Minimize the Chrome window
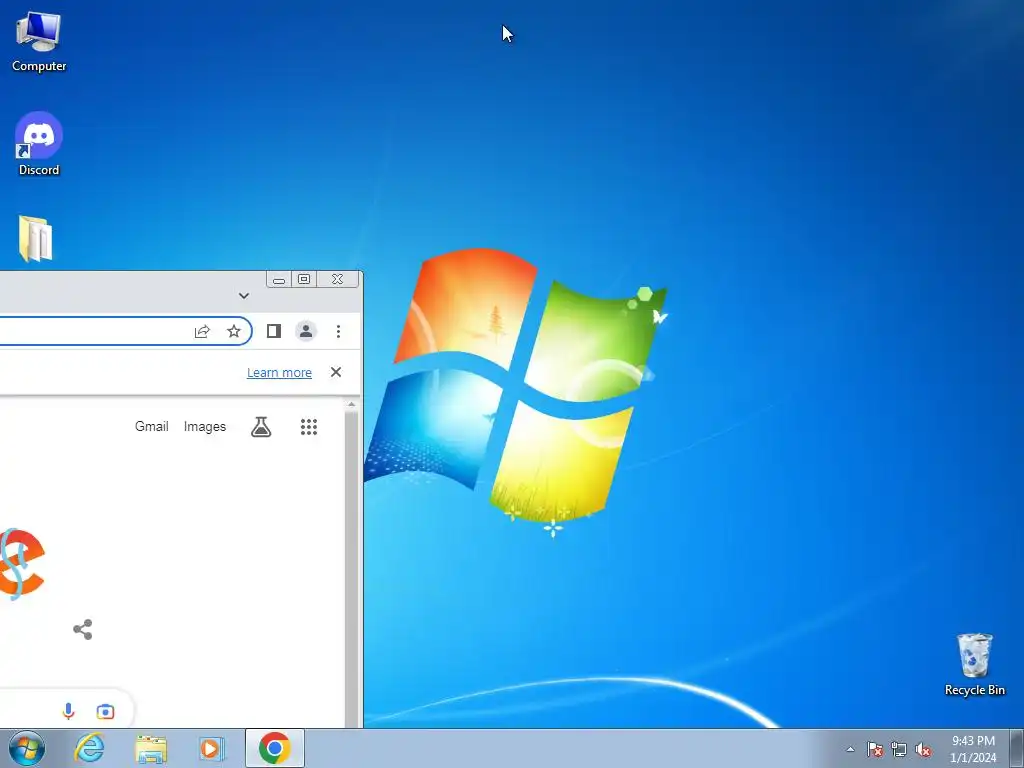This screenshot has width=1024, height=768. (279, 280)
